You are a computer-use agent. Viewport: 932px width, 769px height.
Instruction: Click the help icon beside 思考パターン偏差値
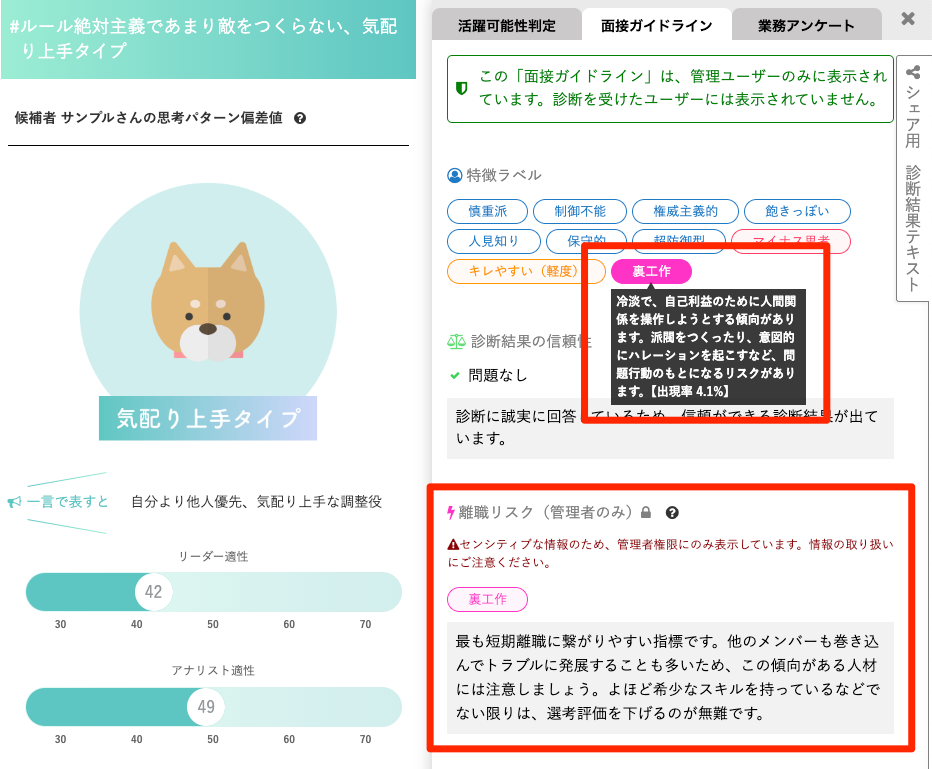[x=300, y=118]
